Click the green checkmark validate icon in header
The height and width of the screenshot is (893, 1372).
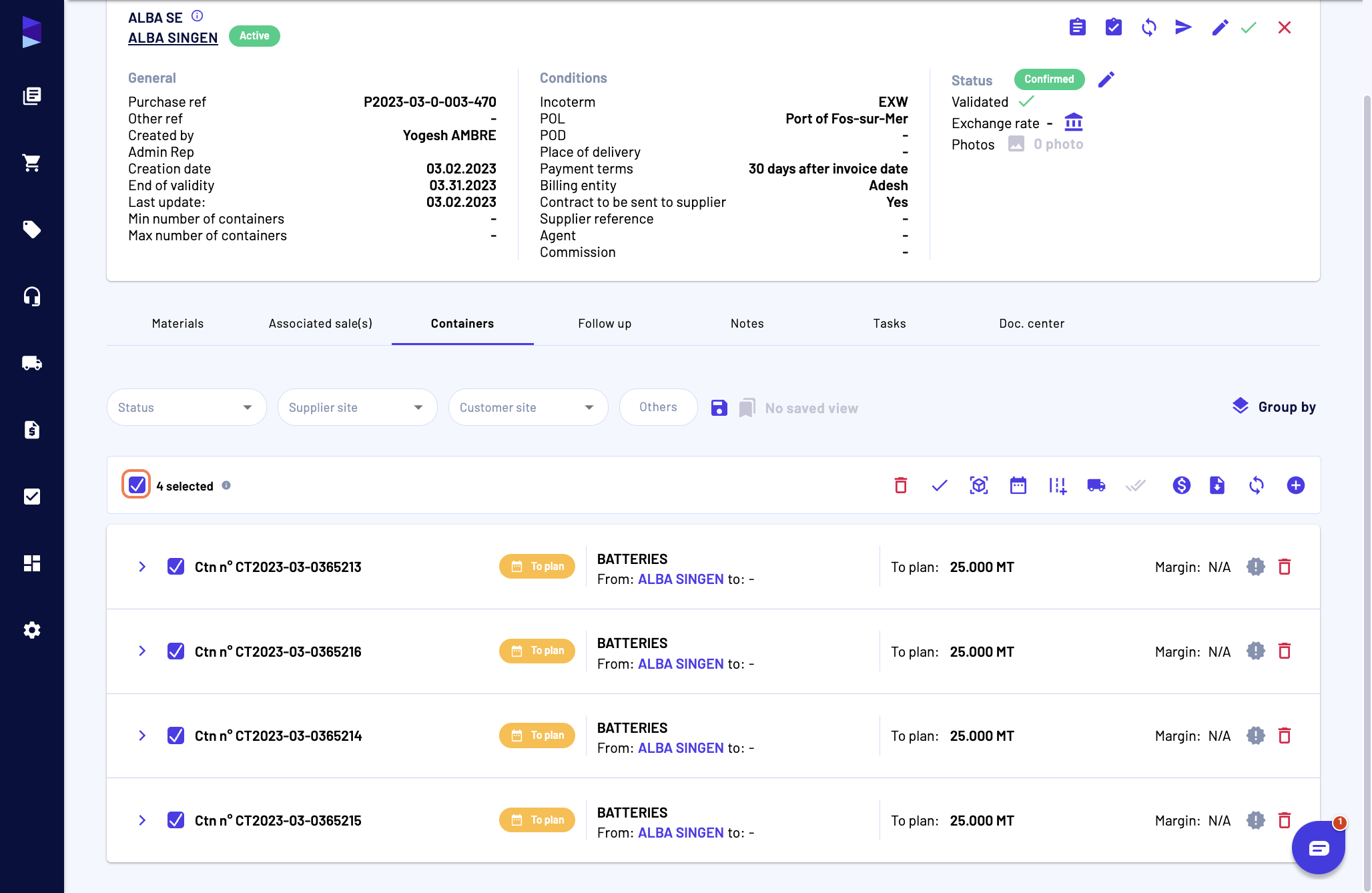pos(1249,27)
